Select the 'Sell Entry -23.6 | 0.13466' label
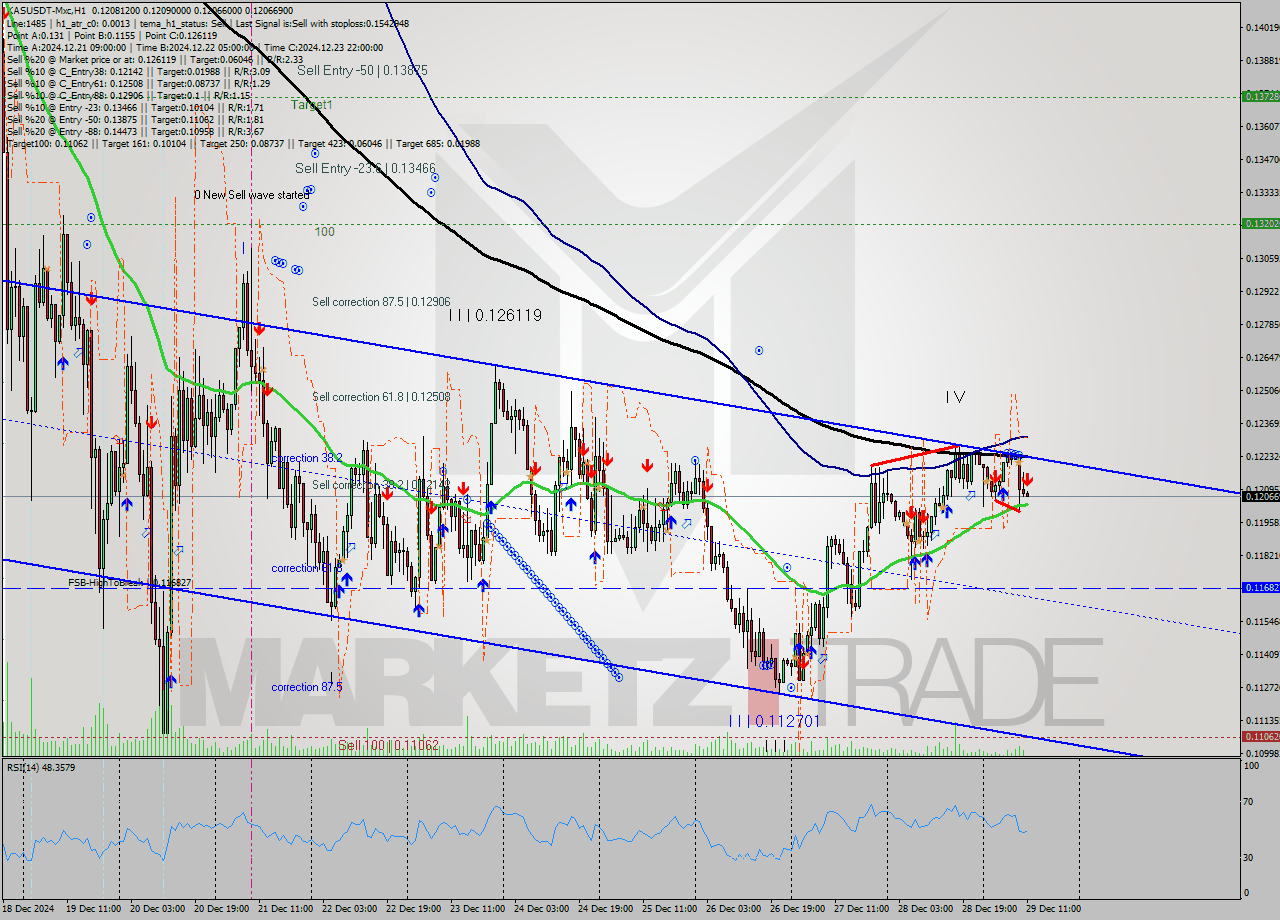This screenshot has width=1280, height=920. pyautogui.click(x=365, y=169)
